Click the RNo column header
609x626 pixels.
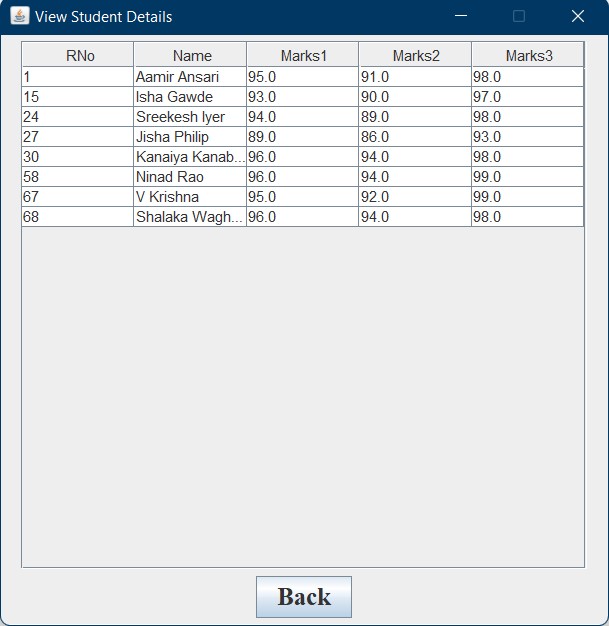[x=78, y=55]
